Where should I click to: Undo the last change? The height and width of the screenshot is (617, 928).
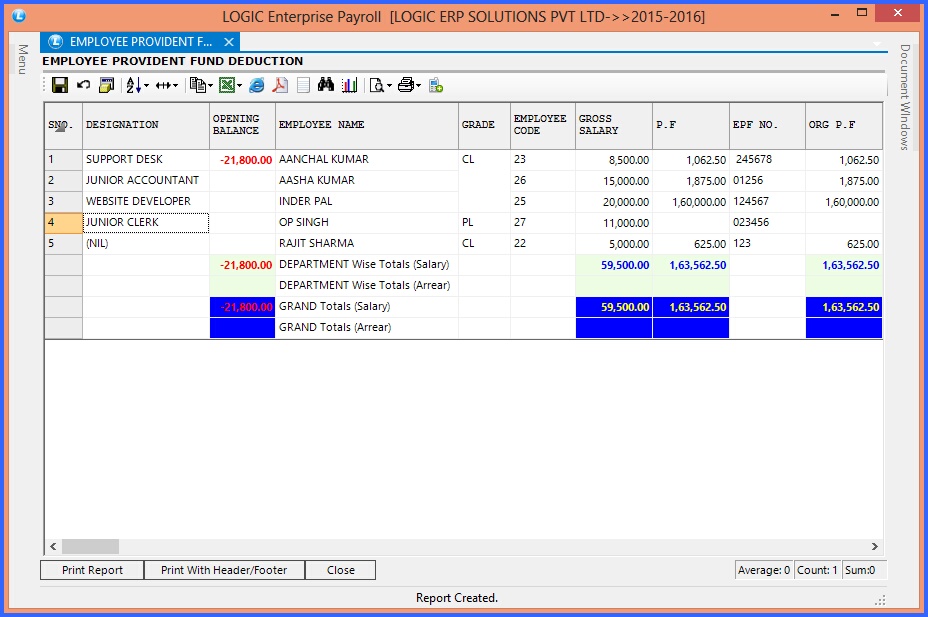click(x=82, y=86)
